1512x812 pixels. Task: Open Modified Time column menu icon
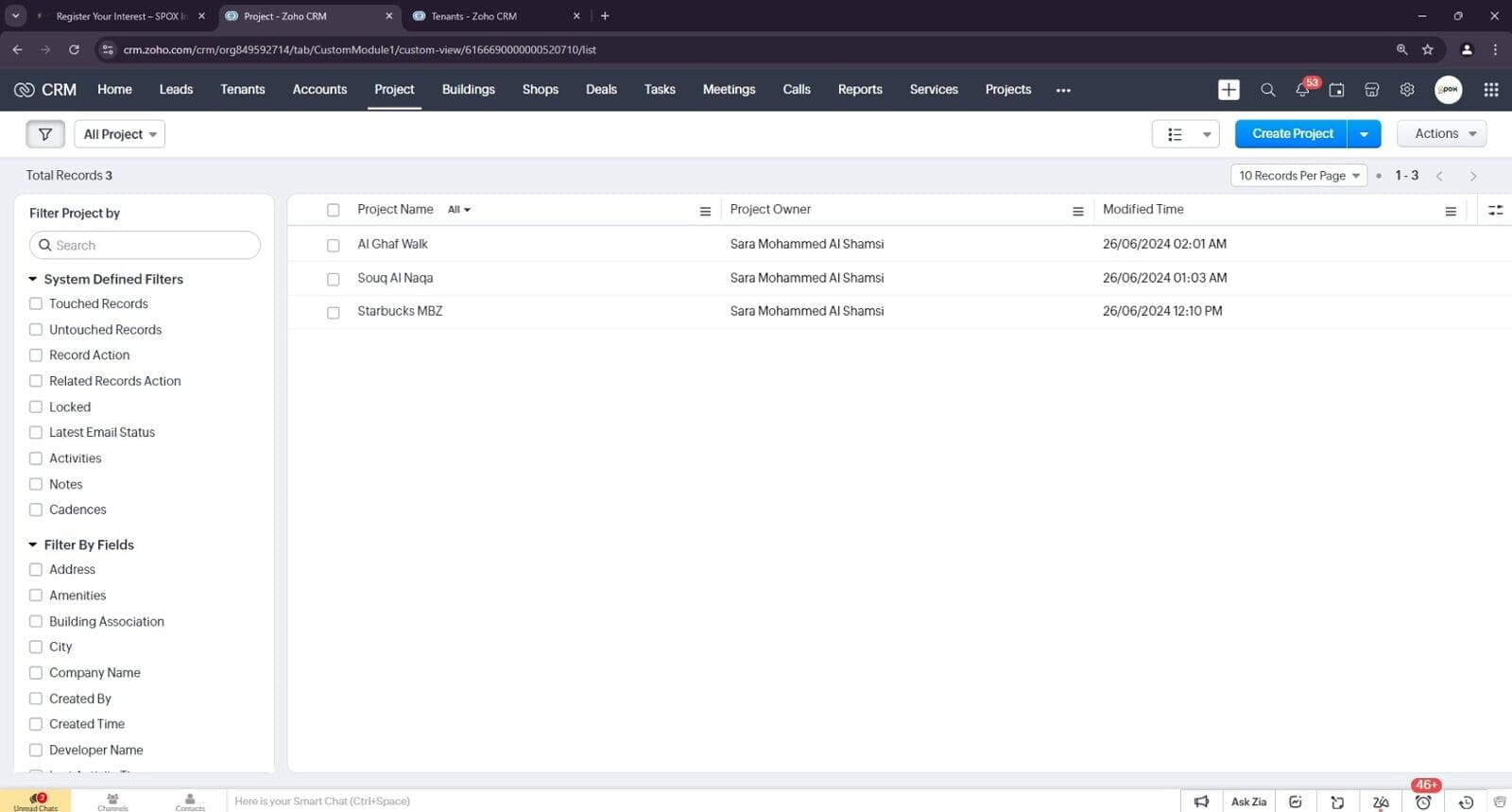click(1451, 211)
